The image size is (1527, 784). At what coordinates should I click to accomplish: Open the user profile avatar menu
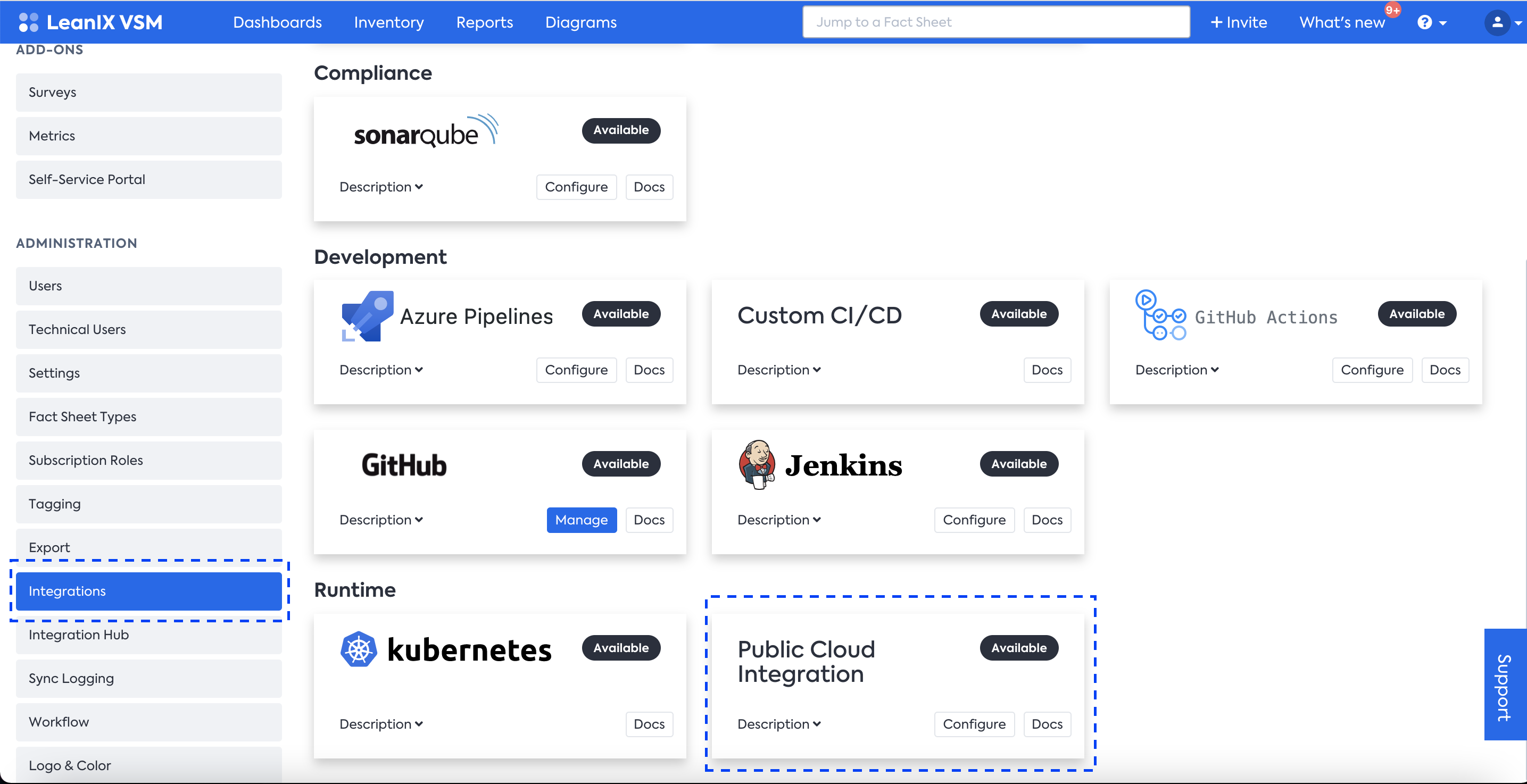pos(1497,22)
